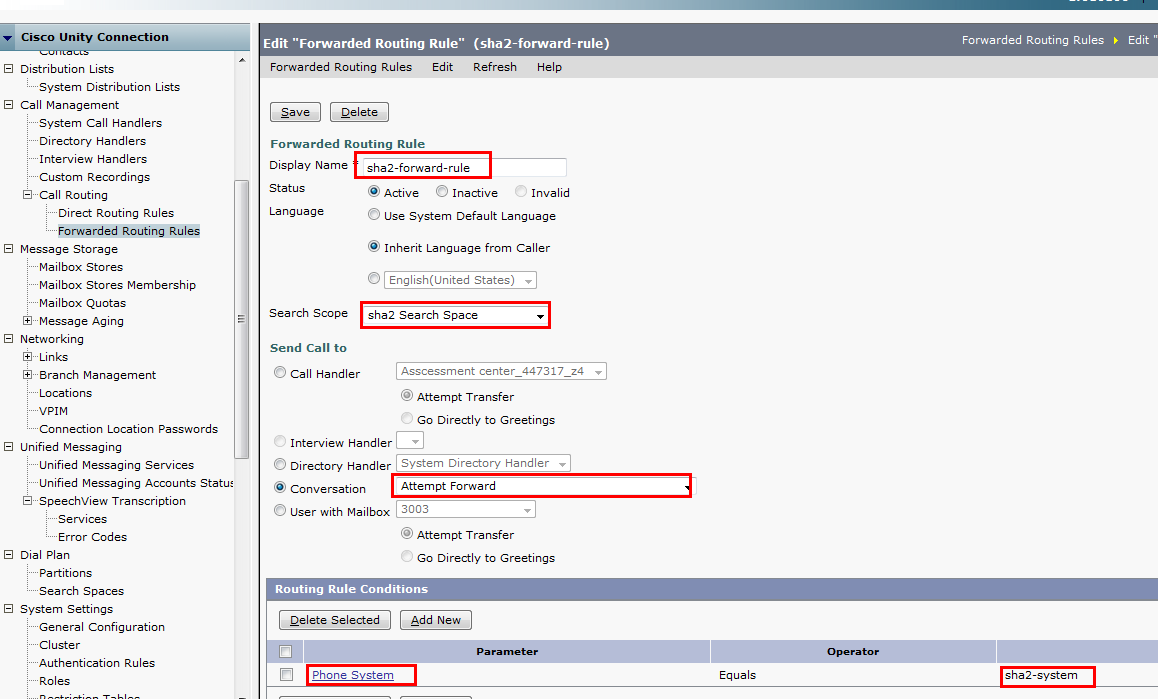Open System Call Handlers

pyautogui.click(x=100, y=123)
